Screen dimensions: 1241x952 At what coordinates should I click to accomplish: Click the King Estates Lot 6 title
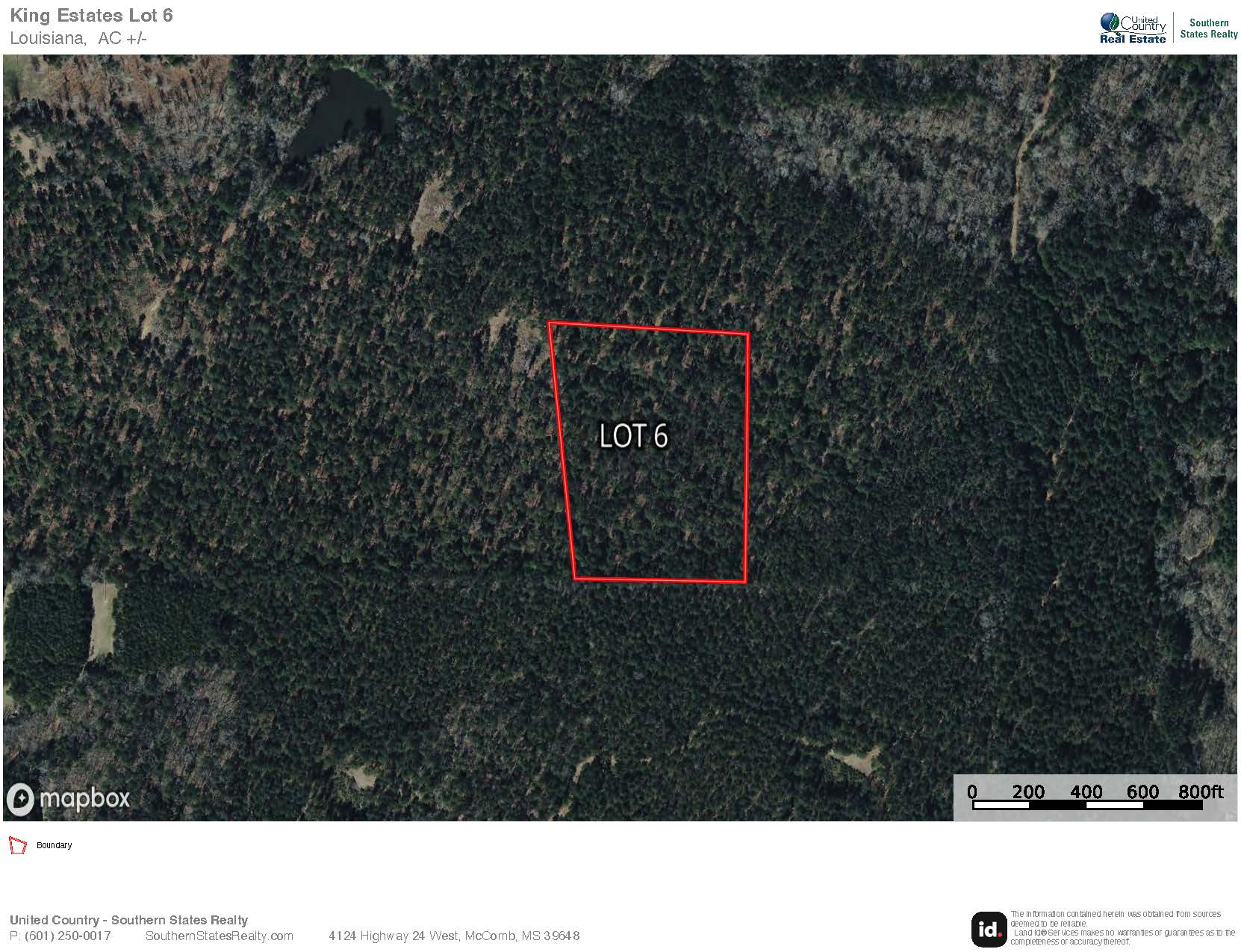pos(91,16)
